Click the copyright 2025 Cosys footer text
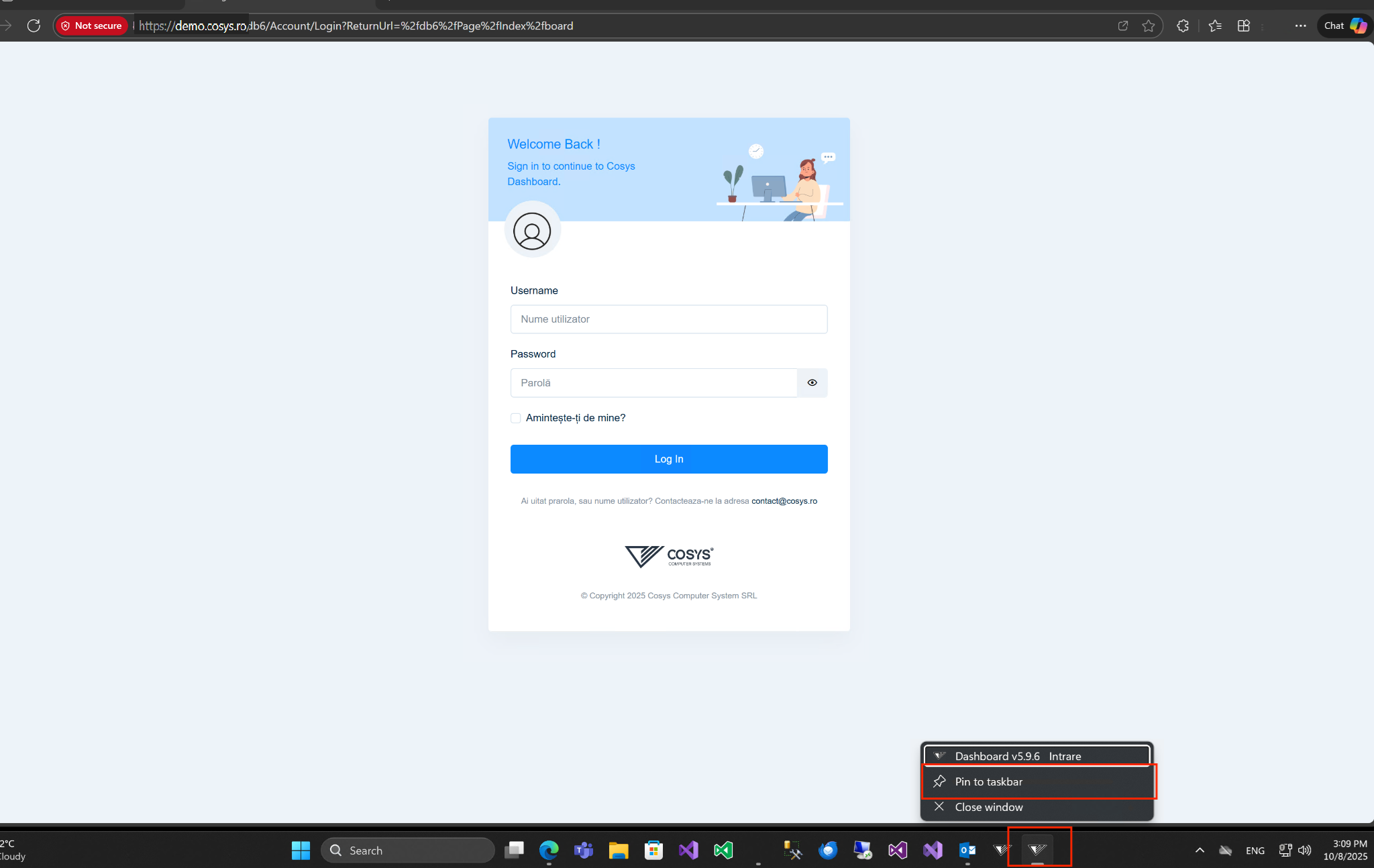Screen dimensions: 1374x868 (669, 596)
